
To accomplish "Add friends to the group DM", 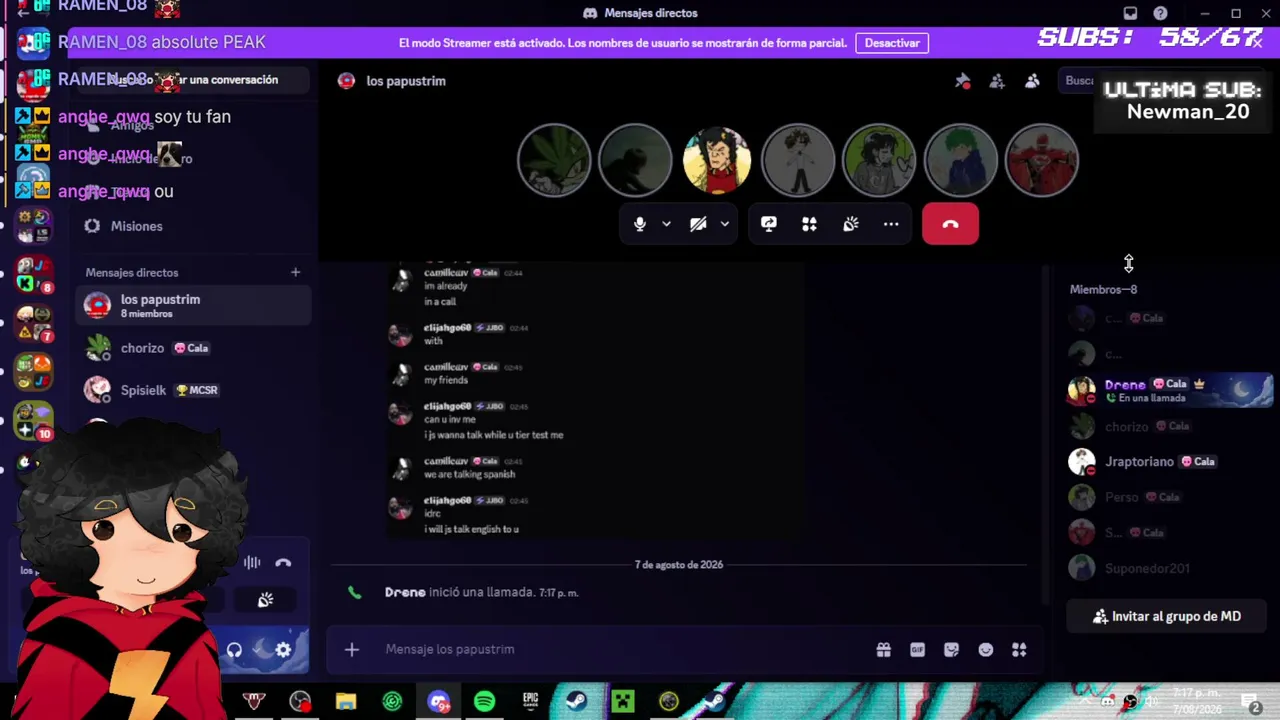I will [x=997, y=81].
